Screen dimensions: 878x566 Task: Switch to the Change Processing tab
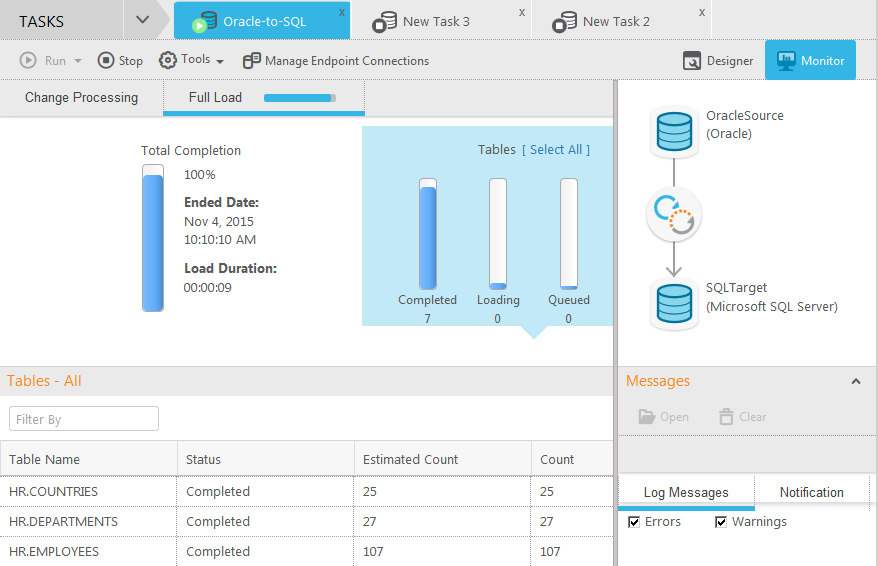click(x=81, y=98)
